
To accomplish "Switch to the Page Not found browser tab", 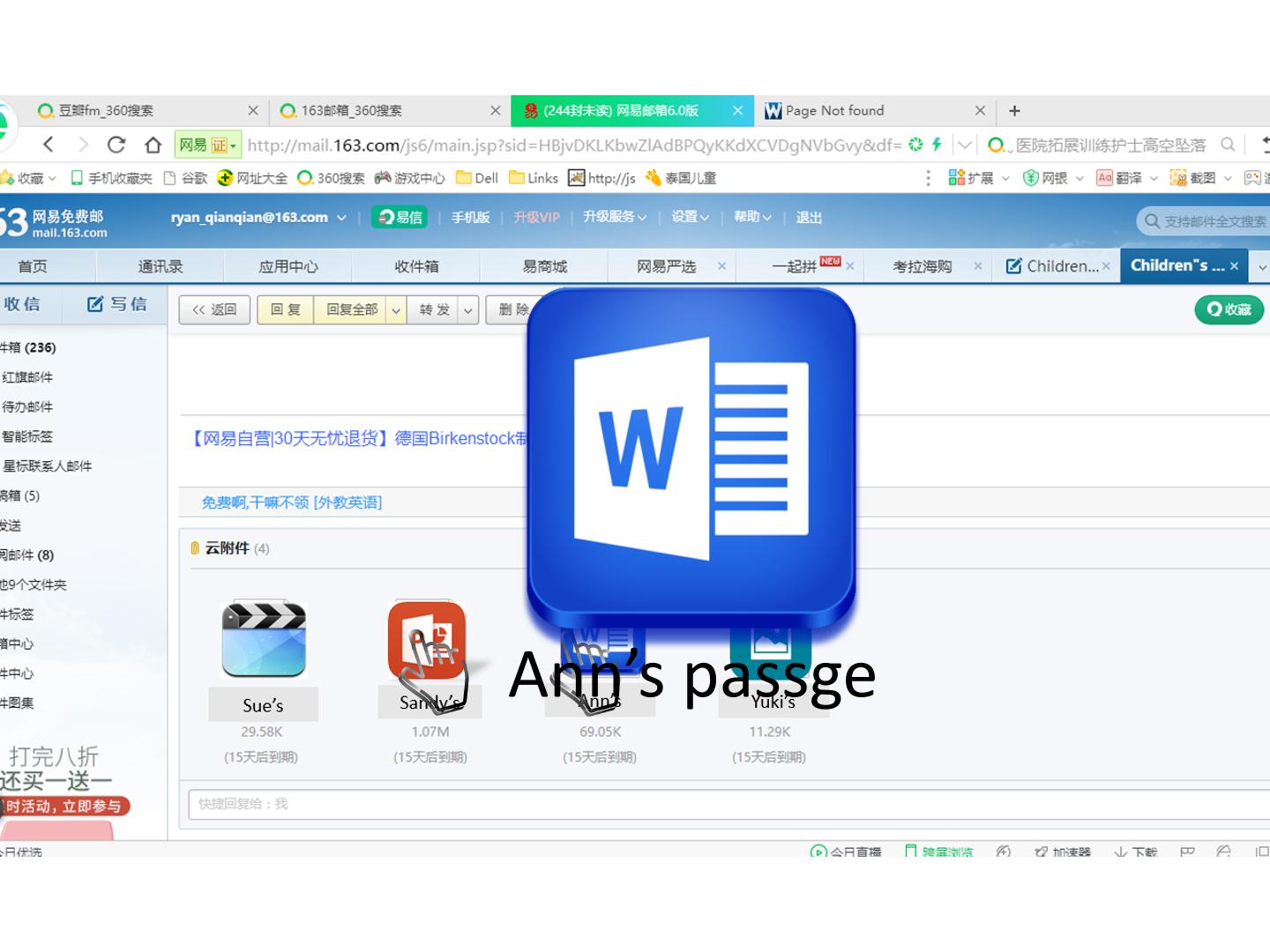I will (875, 110).
